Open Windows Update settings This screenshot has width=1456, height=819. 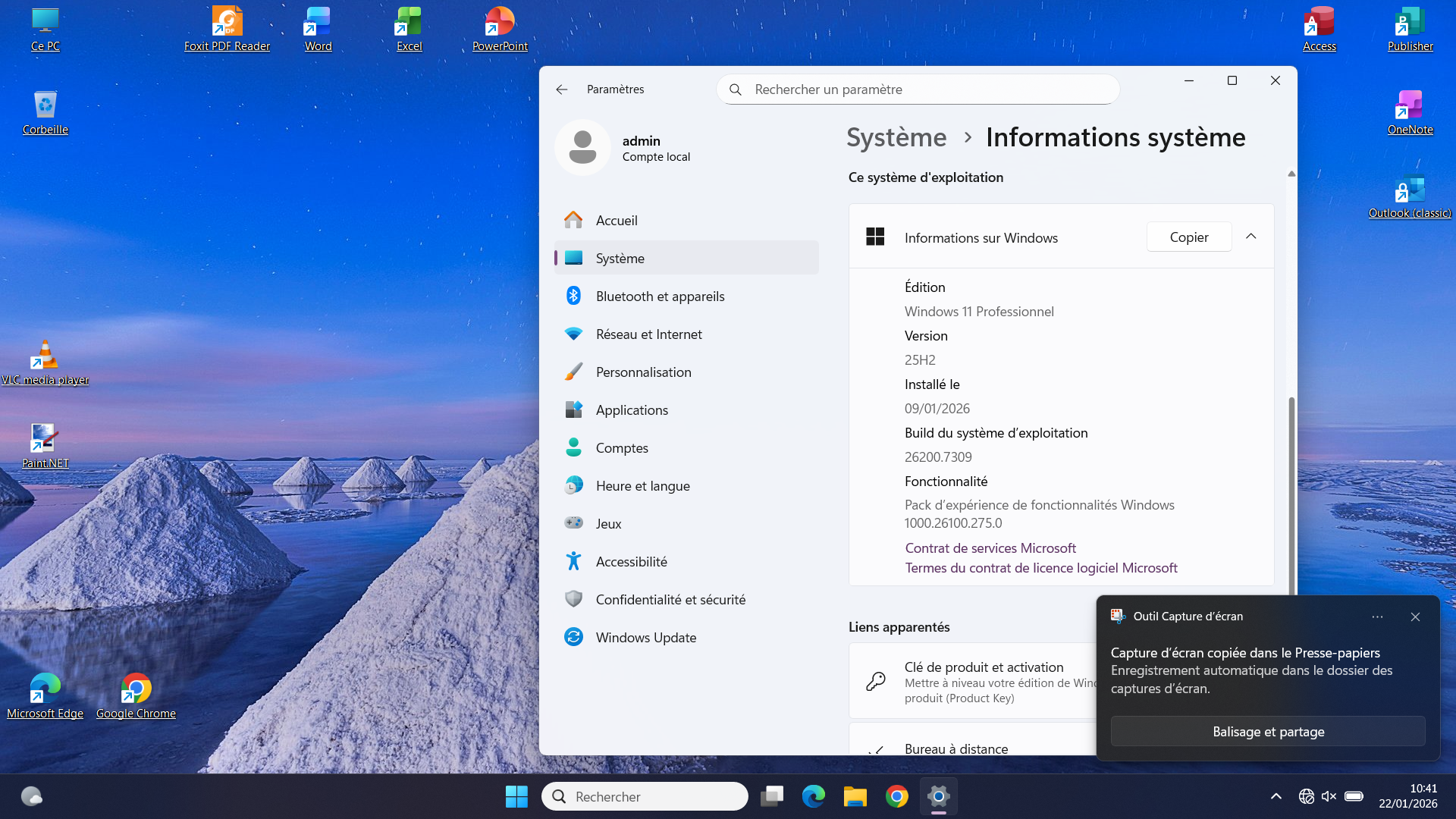(x=687, y=637)
